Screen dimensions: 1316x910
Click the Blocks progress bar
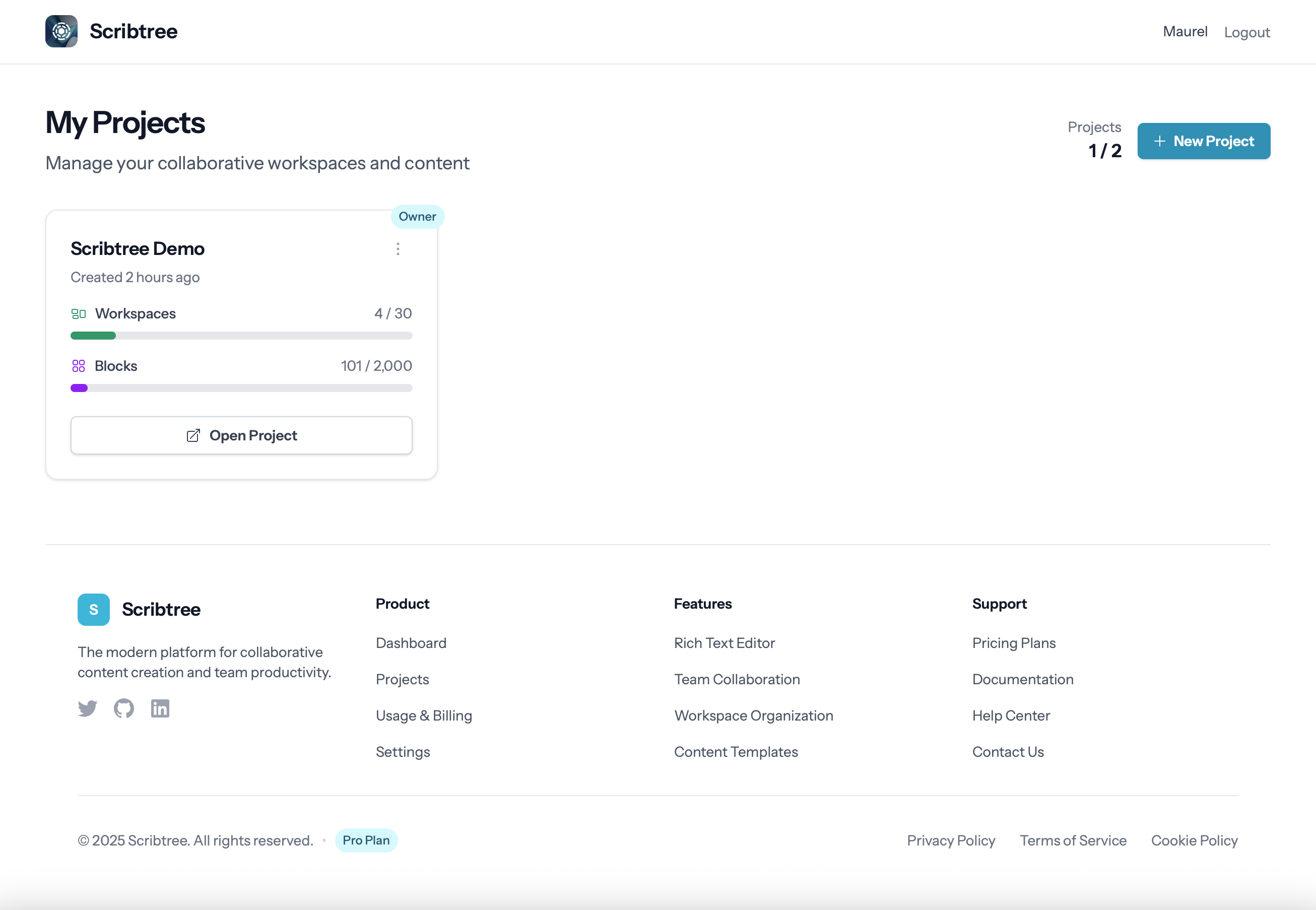pyautogui.click(x=242, y=388)
